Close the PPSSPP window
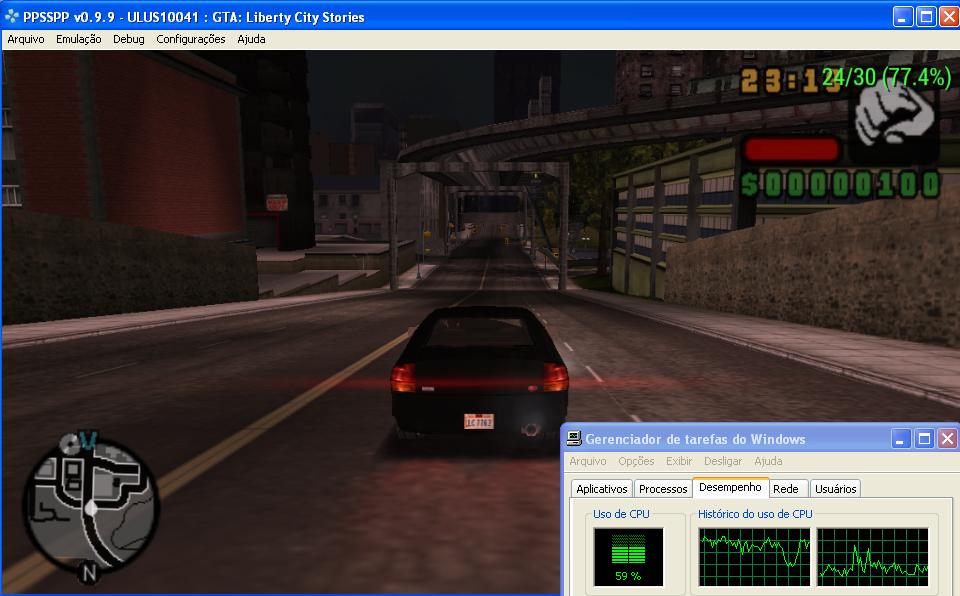This screenshot has height=596, width=960. click(x=950, y=17)
